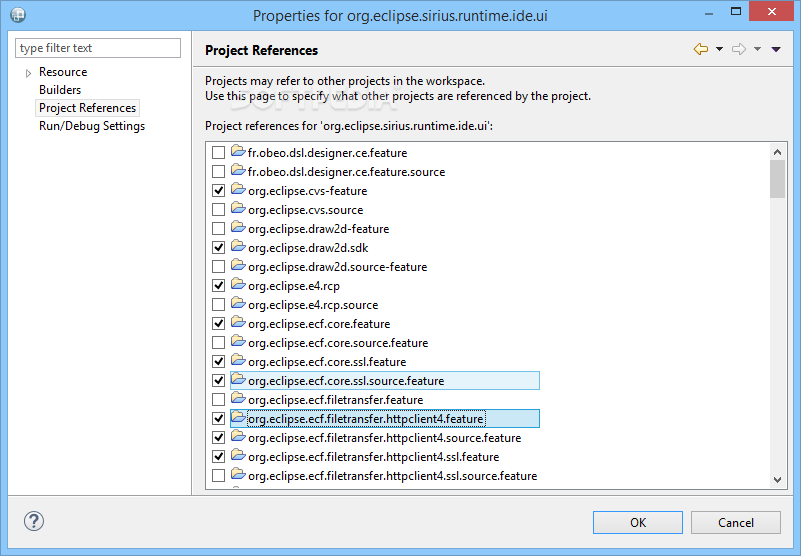The image size is (801, 556).
Task: Click folder icon of org.eclipse.ecf.core.ssl.feature
Action: [x=238, y=360]
